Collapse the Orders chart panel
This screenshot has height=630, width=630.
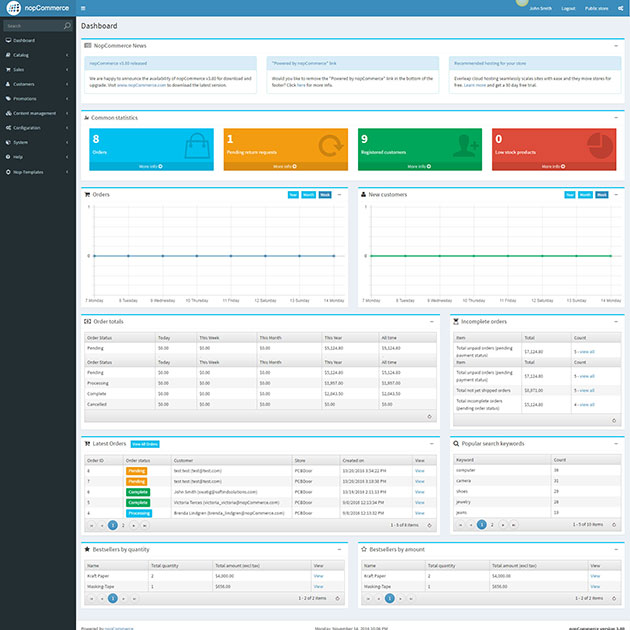coord(339,194)
